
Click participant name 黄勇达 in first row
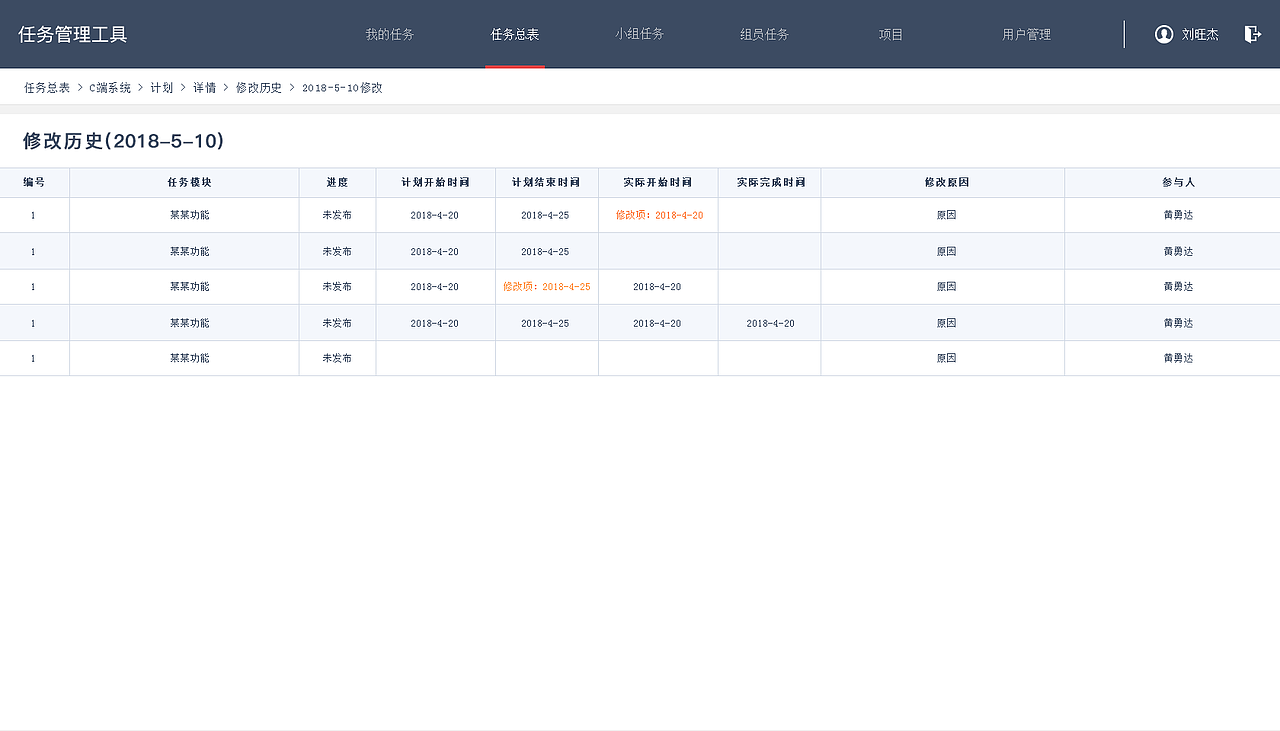click(x=1176, y=214)
